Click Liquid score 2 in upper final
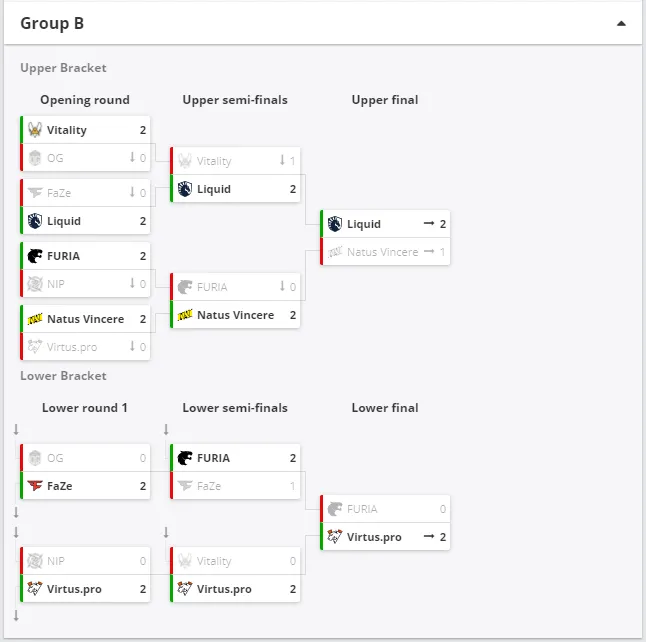 pos(442,224)
